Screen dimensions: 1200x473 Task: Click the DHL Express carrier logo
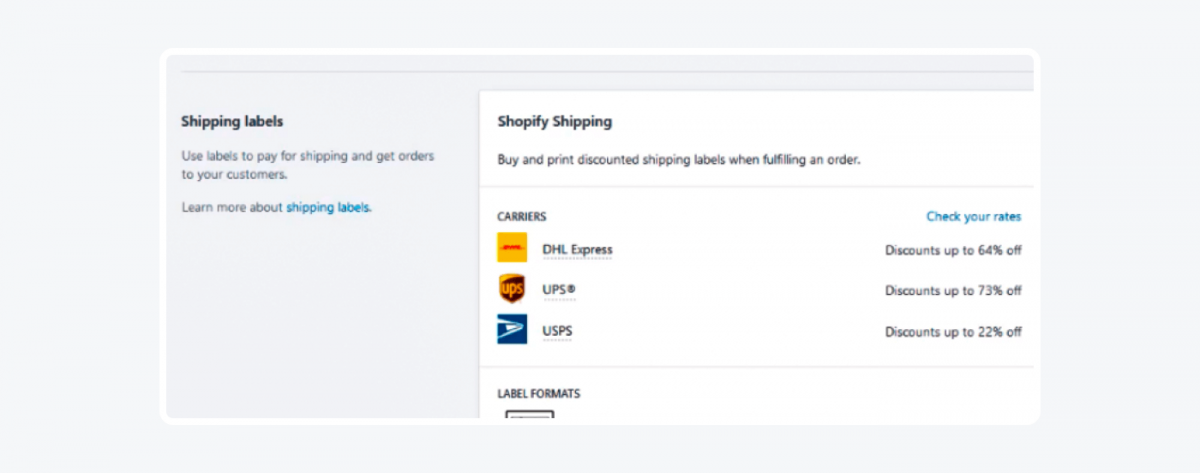[x=512, y=248]
